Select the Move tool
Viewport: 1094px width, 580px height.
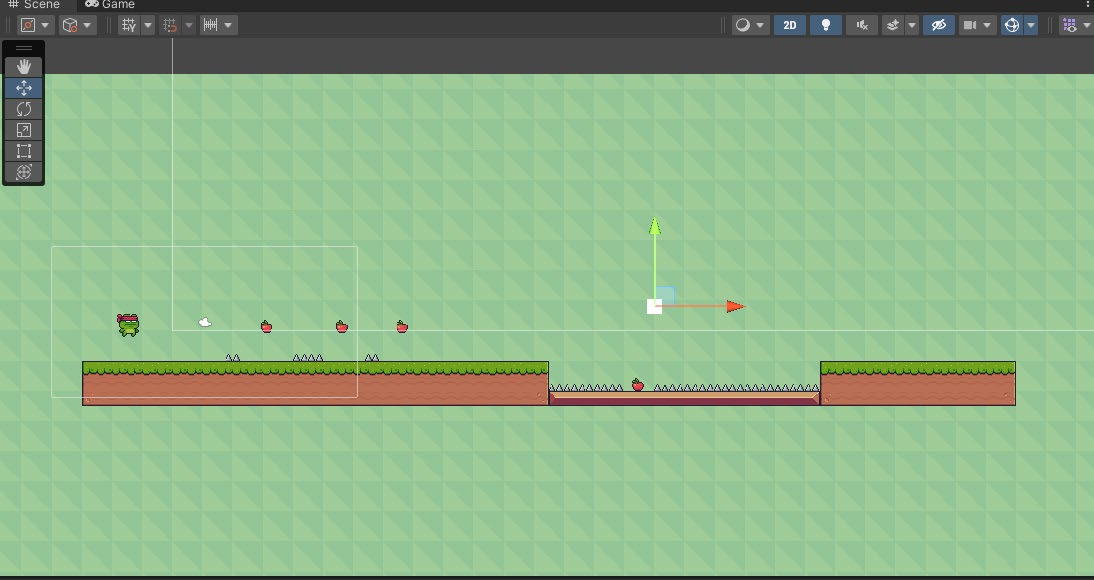coord(24,88)
